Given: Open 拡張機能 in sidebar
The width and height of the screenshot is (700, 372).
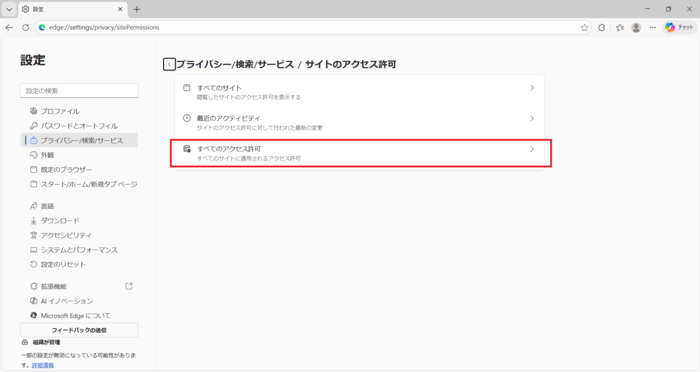Looking at the screenshot, I should coord(79,286).
